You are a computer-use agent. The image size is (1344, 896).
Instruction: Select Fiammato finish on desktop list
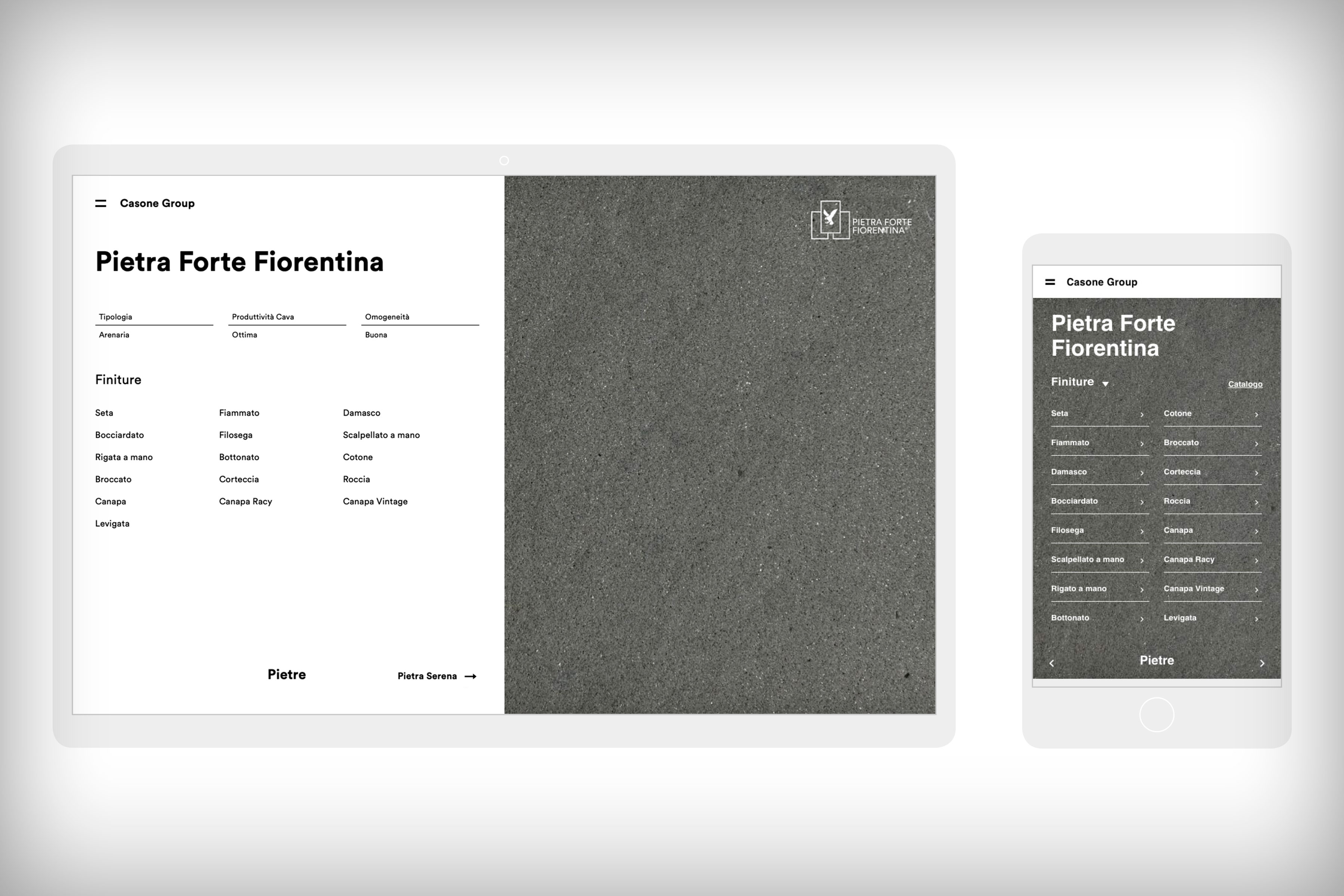[239, 413]
